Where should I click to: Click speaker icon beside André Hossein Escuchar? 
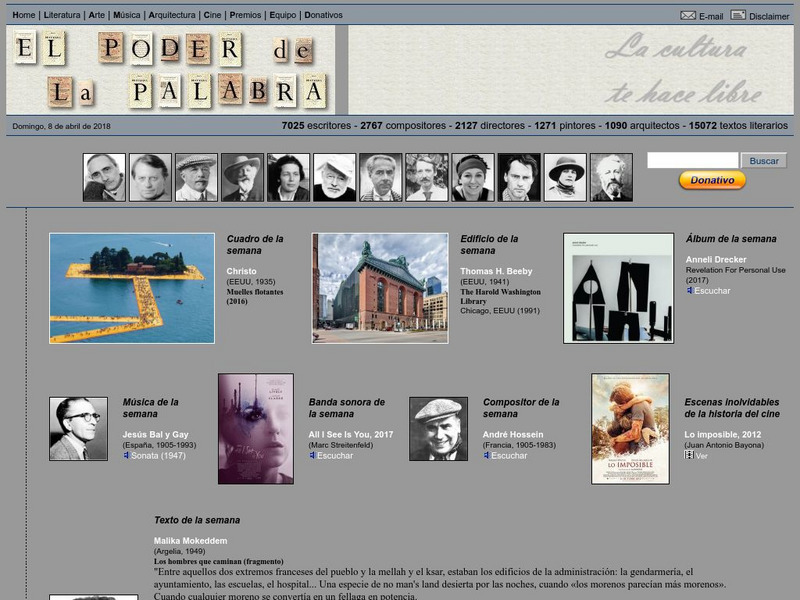tap(487, 456)
